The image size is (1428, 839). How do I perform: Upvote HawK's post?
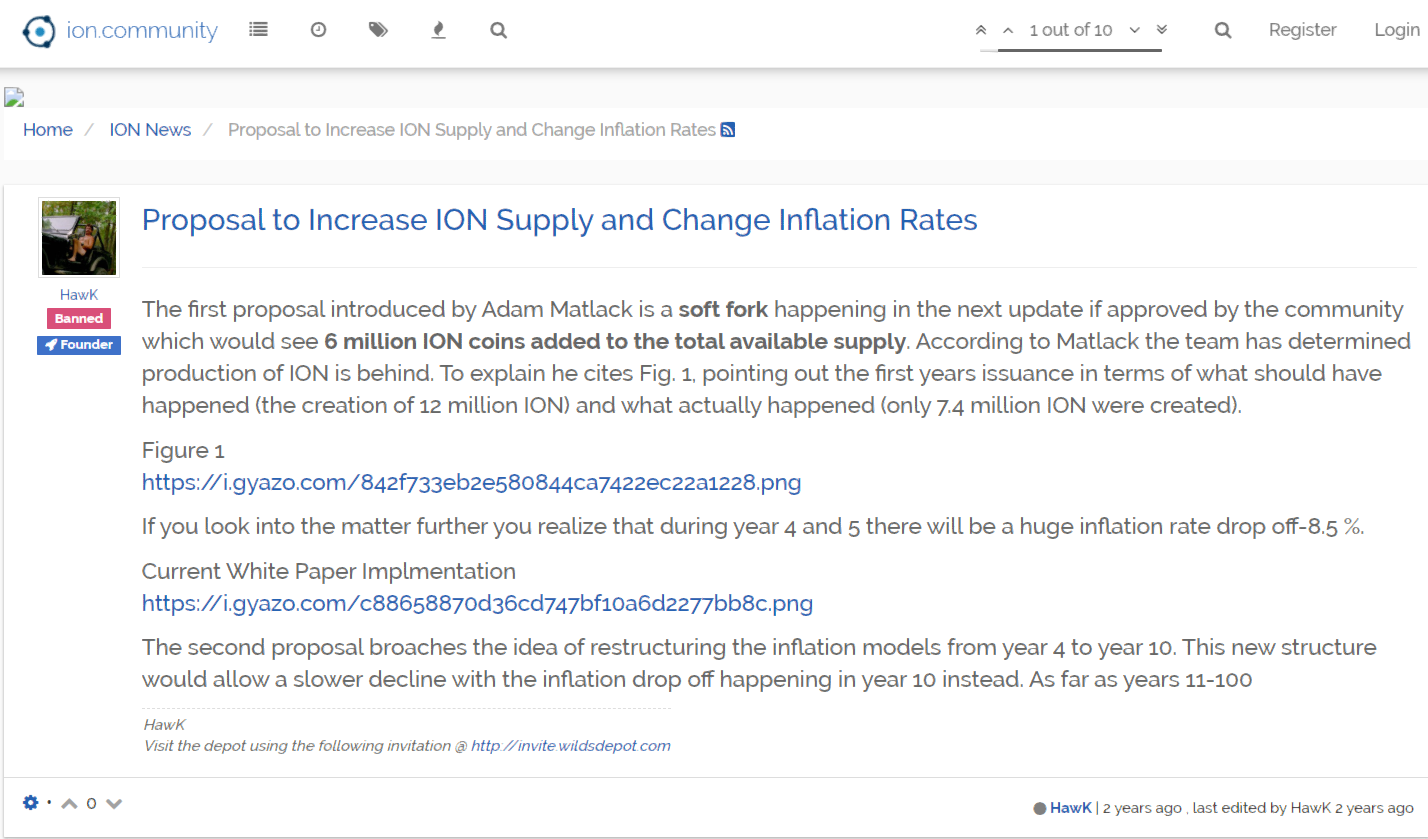(x=69, y=803)
